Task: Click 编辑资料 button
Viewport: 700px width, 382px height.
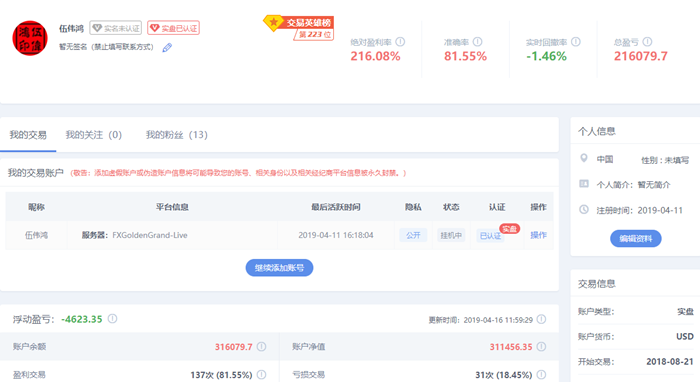Action: point(636,238)
